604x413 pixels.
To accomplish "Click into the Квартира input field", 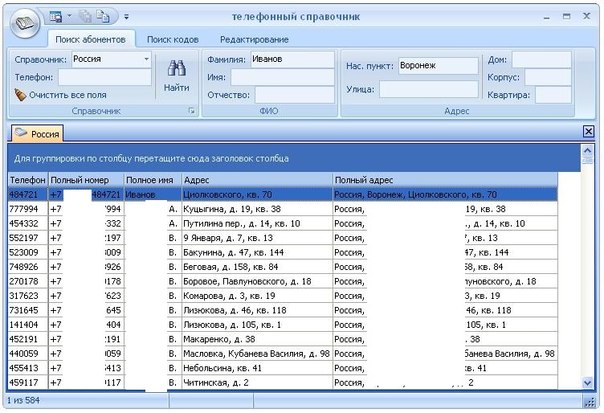I will click(553, 95).
